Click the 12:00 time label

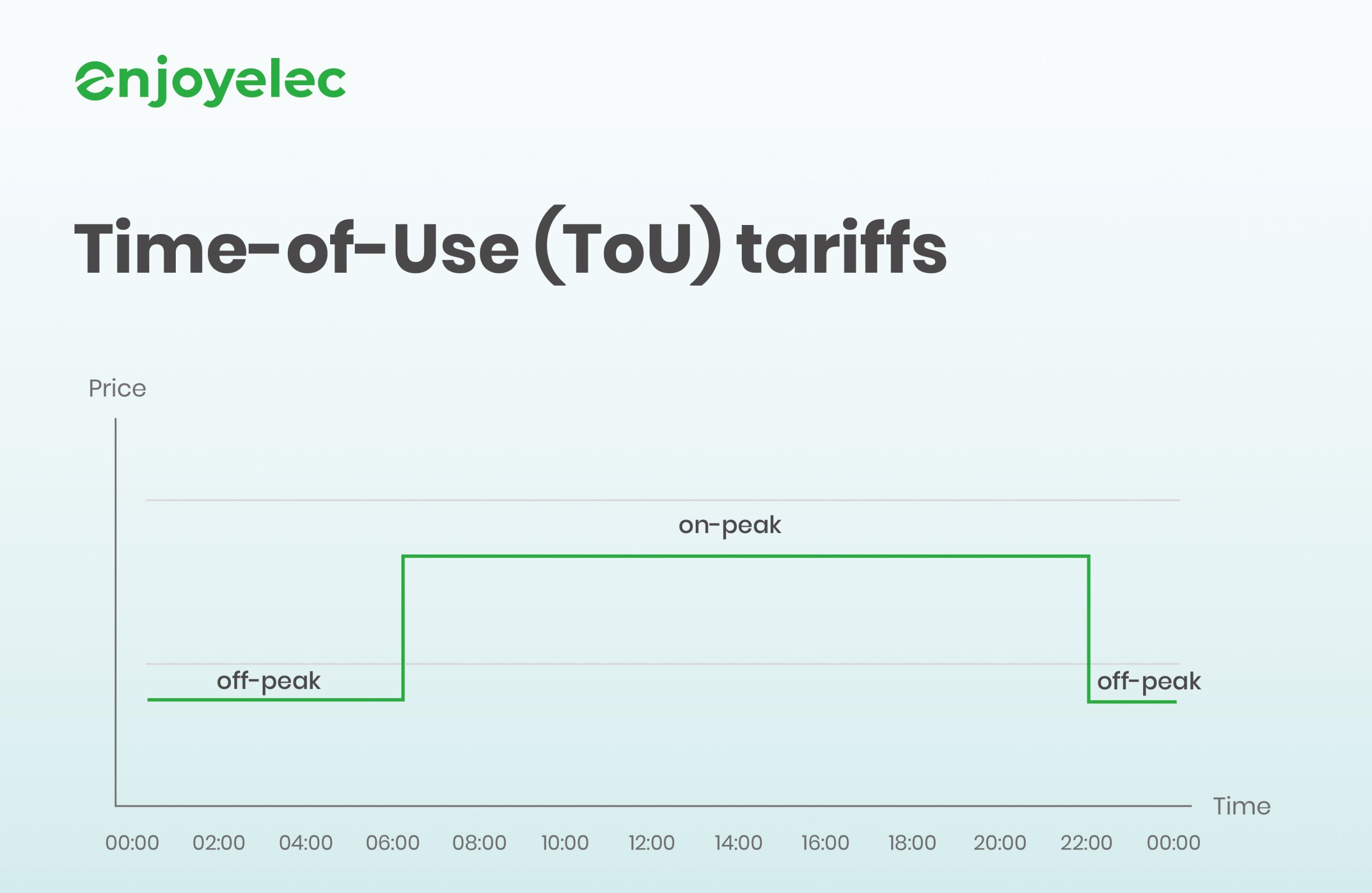(x=651, y=843)
